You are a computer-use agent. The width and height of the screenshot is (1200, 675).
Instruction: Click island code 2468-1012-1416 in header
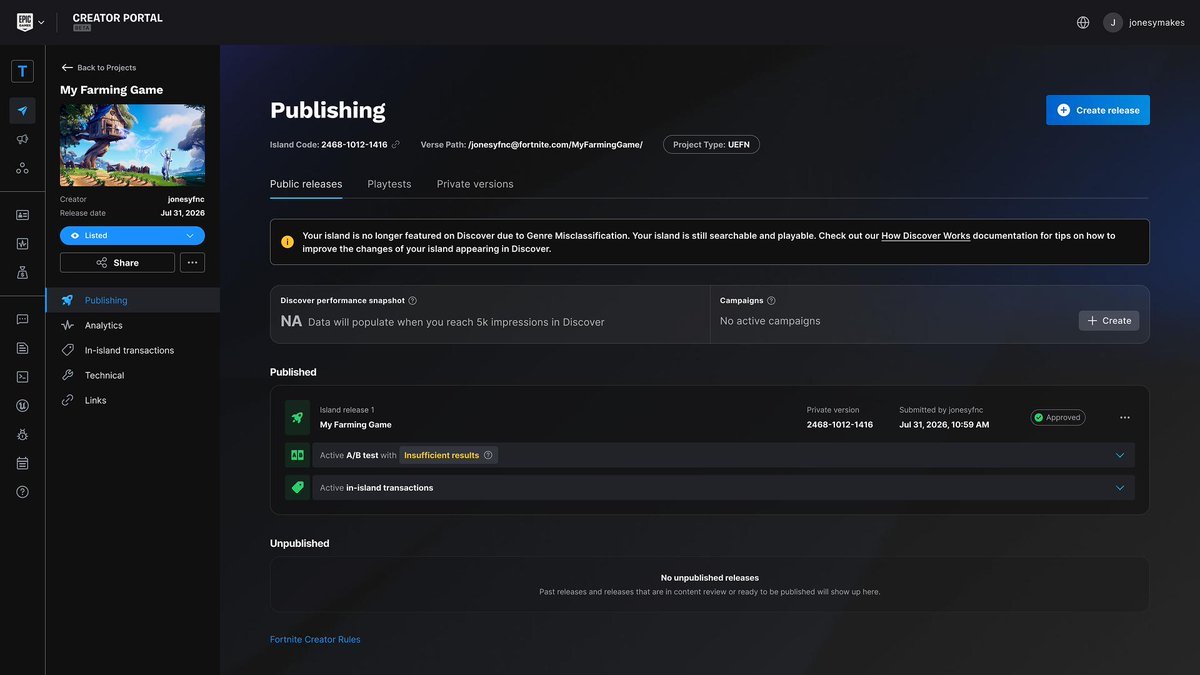point(354,145)
